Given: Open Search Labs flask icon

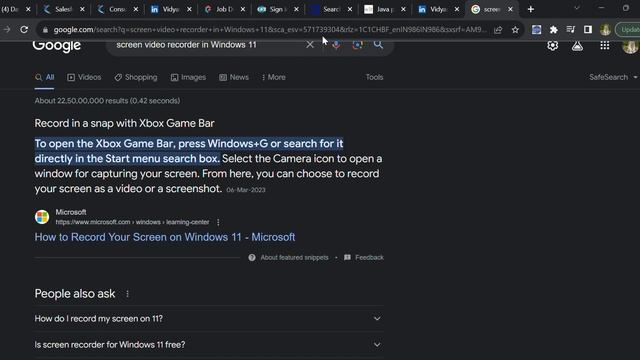Looking at the screenshot, I should [577, 45].
